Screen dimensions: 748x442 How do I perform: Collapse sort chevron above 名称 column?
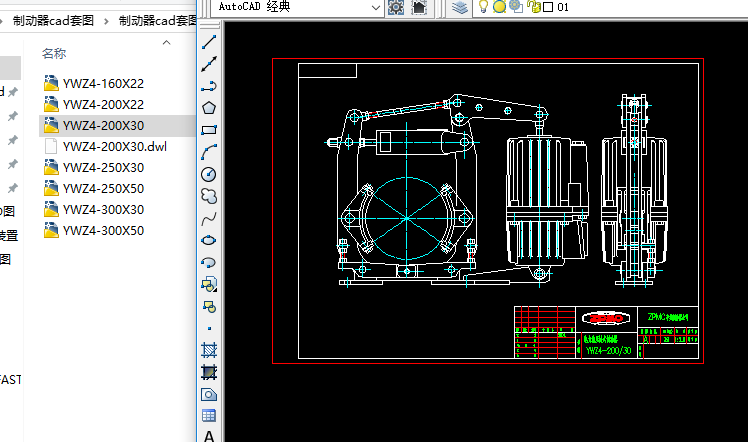[x=165, y=43]
